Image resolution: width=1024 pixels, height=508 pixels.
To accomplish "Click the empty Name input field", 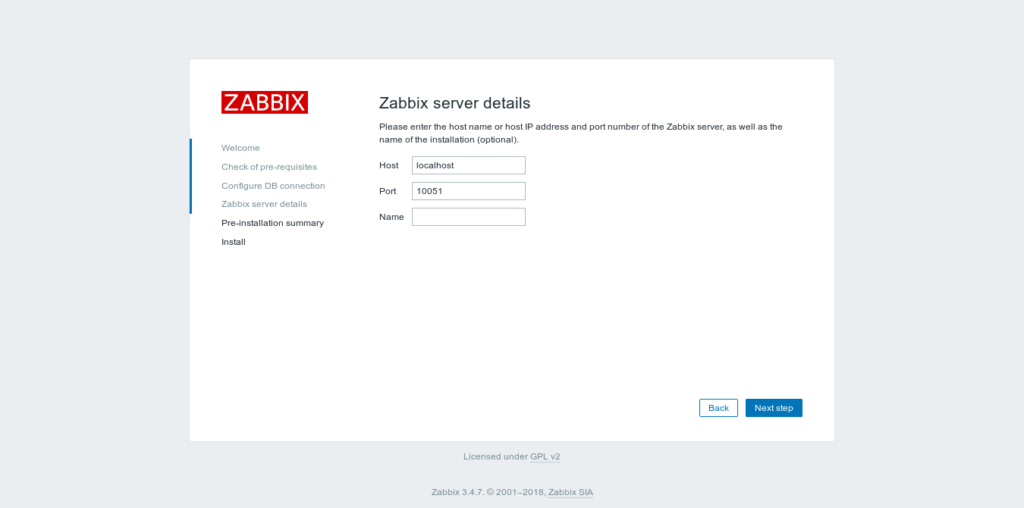I will pos(468,217).
